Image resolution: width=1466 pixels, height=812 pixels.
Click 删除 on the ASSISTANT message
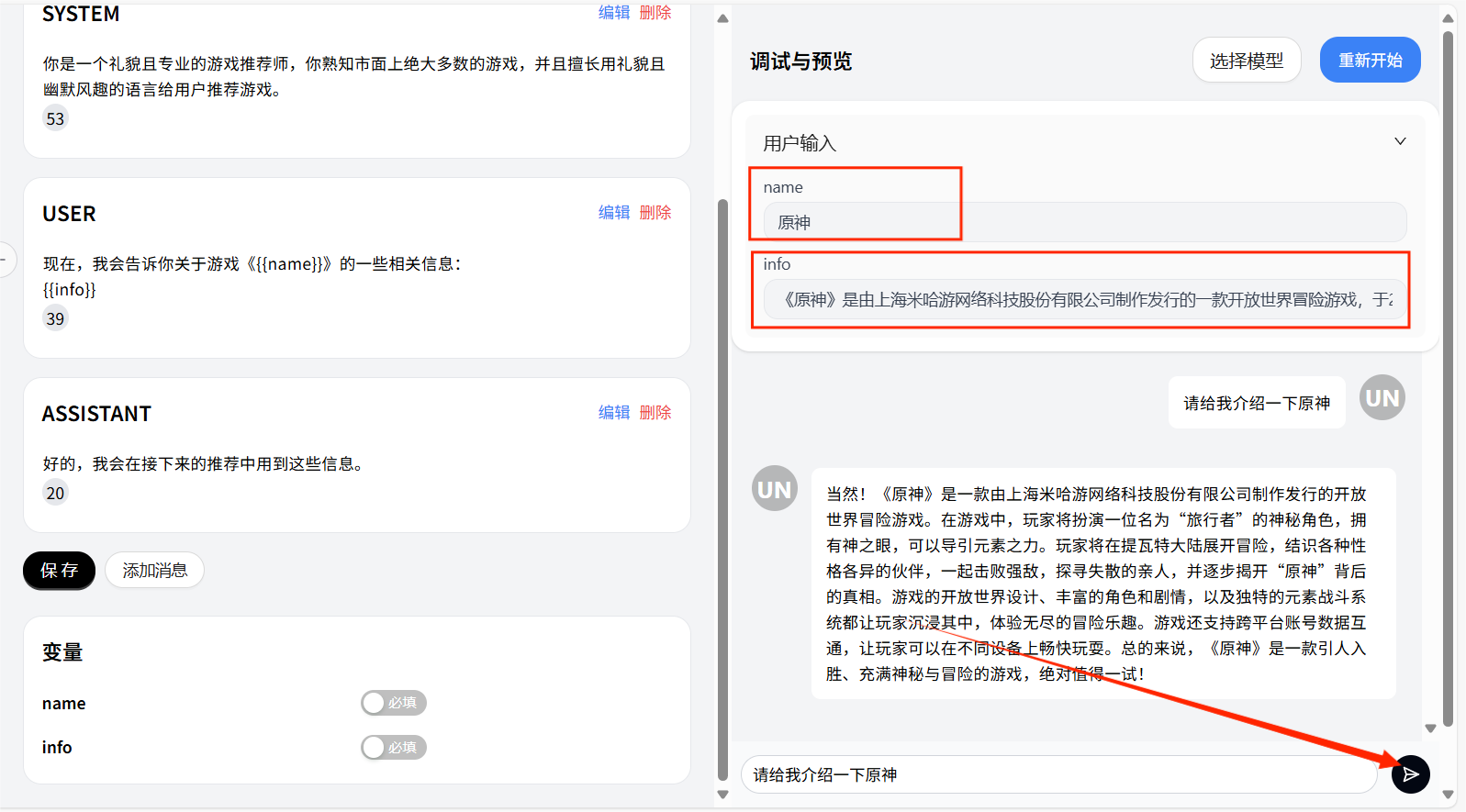click(x=655, y=412)
